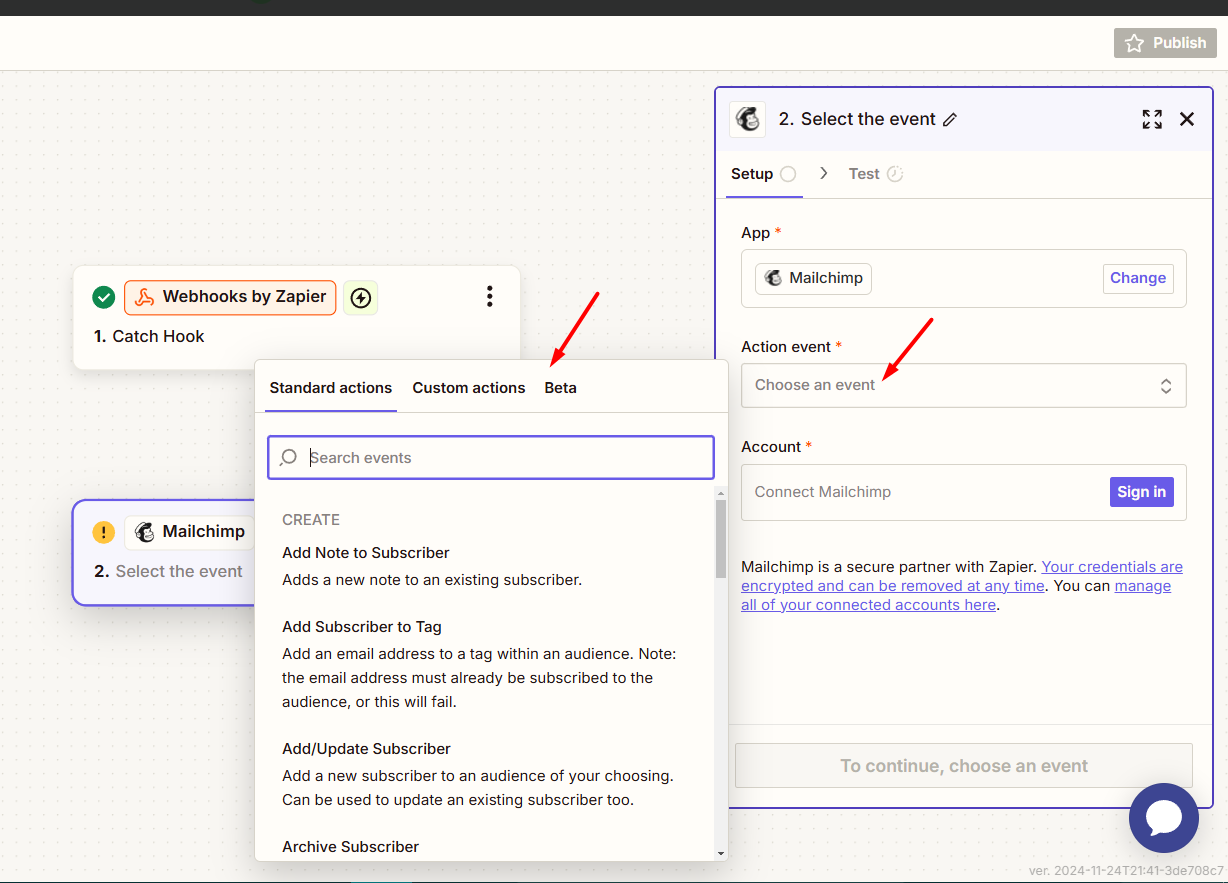Choose Add Note to Subscriber action
Image resolution: width=1228 pixels, height=883 pixels.
pyautogui.click(x=432, y=566)
